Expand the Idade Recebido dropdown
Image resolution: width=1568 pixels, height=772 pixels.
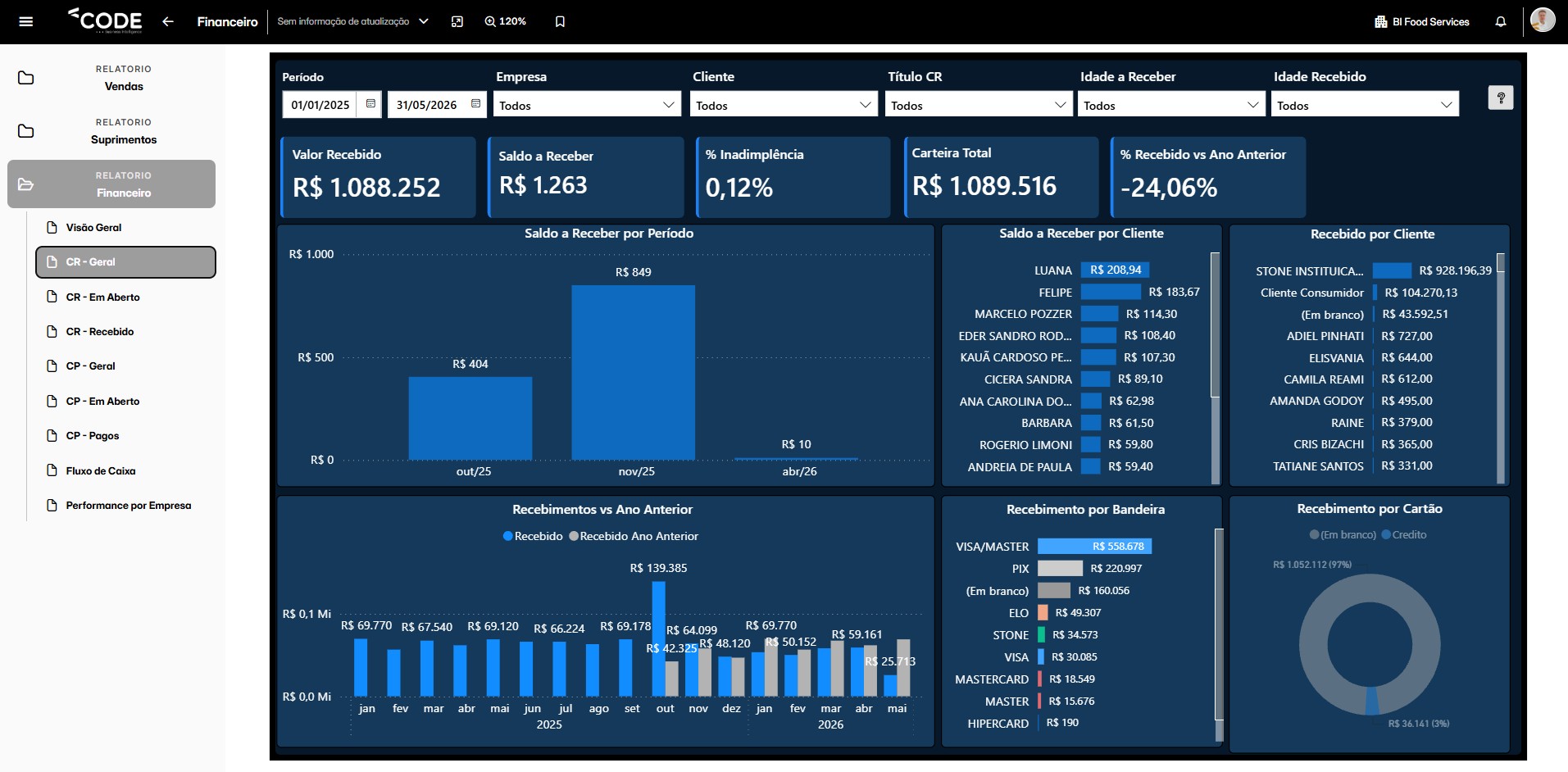pos(1365,104)
